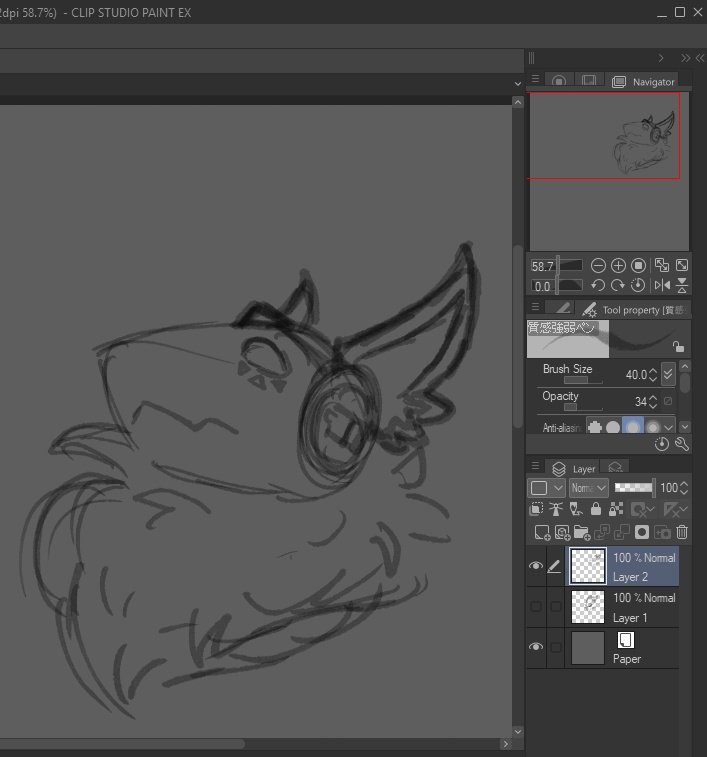Collapse the palette dock with double-left chevron
The image size is (707, 757).
[700, 58]
